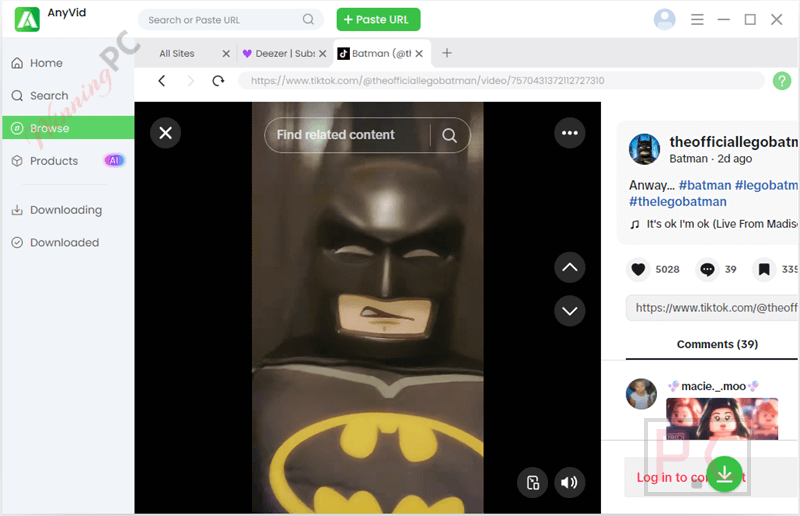Image resolution: width=800 pixels, height=516 pixels.
Task: Bookmark the video
Action: pos(764,269)
